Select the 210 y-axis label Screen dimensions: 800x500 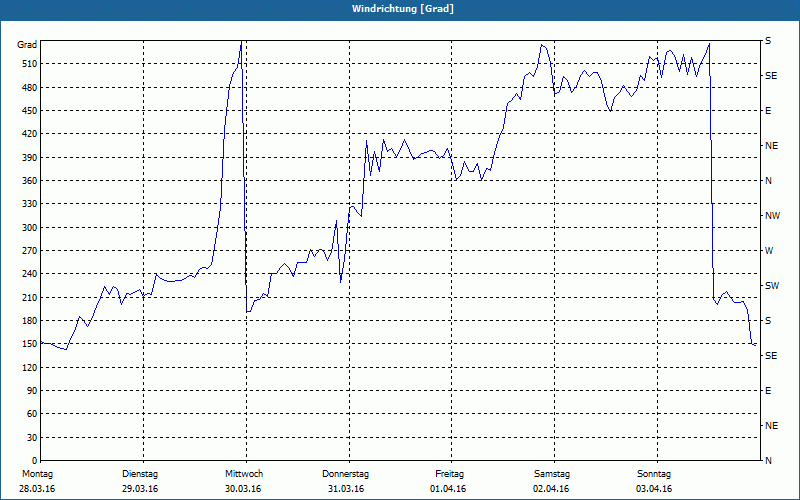point(30,297)
